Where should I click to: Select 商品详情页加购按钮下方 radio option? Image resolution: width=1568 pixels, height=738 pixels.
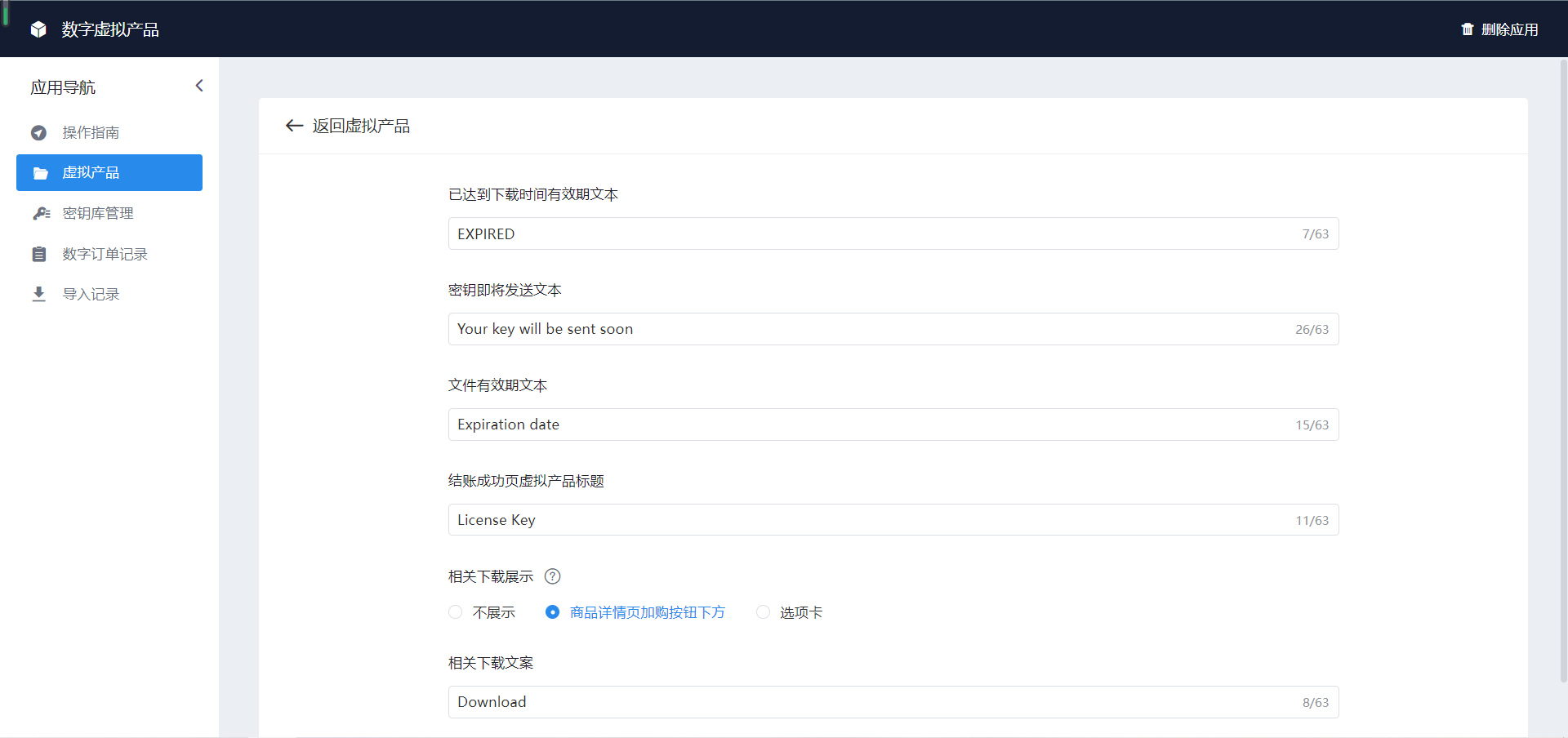coord(552,612)
